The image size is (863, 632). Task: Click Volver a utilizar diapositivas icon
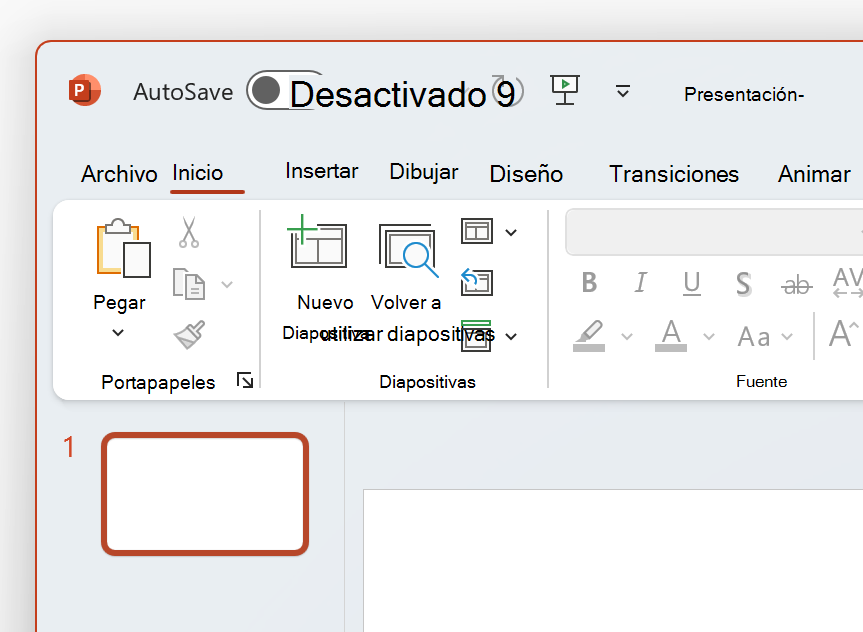[408, 250]
